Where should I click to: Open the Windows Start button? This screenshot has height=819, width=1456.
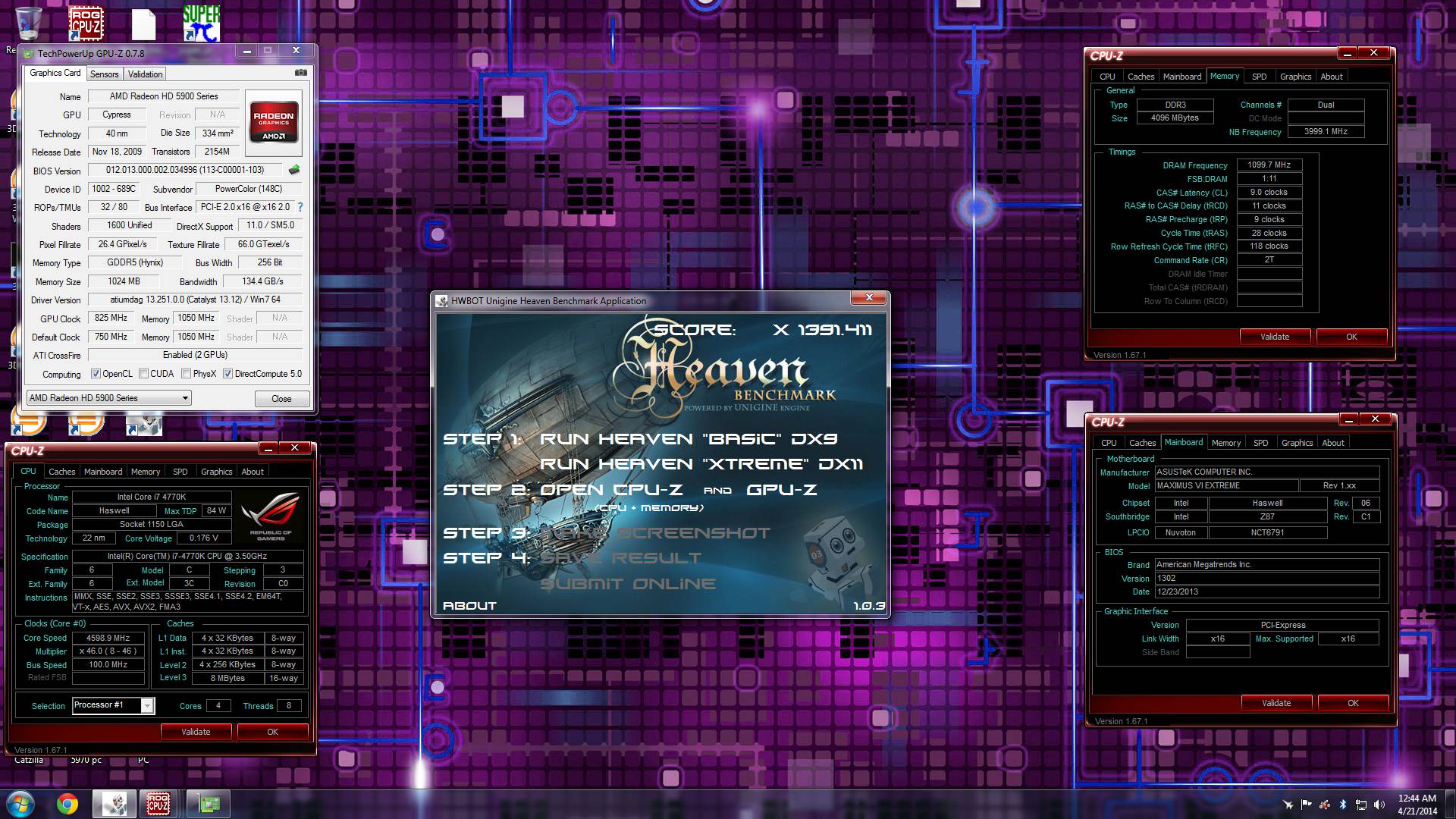tap(20, 803)
